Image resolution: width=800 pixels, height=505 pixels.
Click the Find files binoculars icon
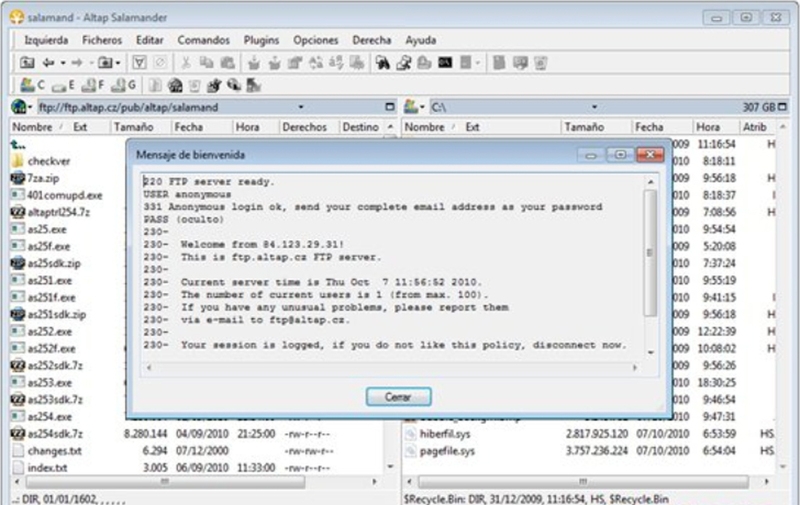[x=383, y=63]
